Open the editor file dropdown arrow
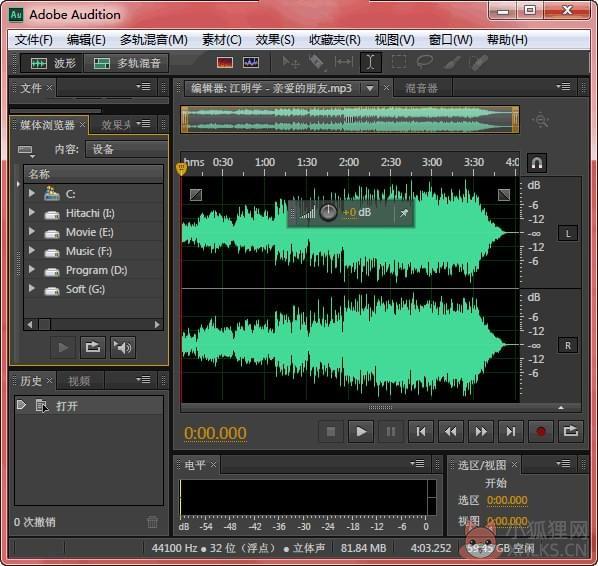The width and height of the screenshot is (598, 566). click(x=370, y=88)
